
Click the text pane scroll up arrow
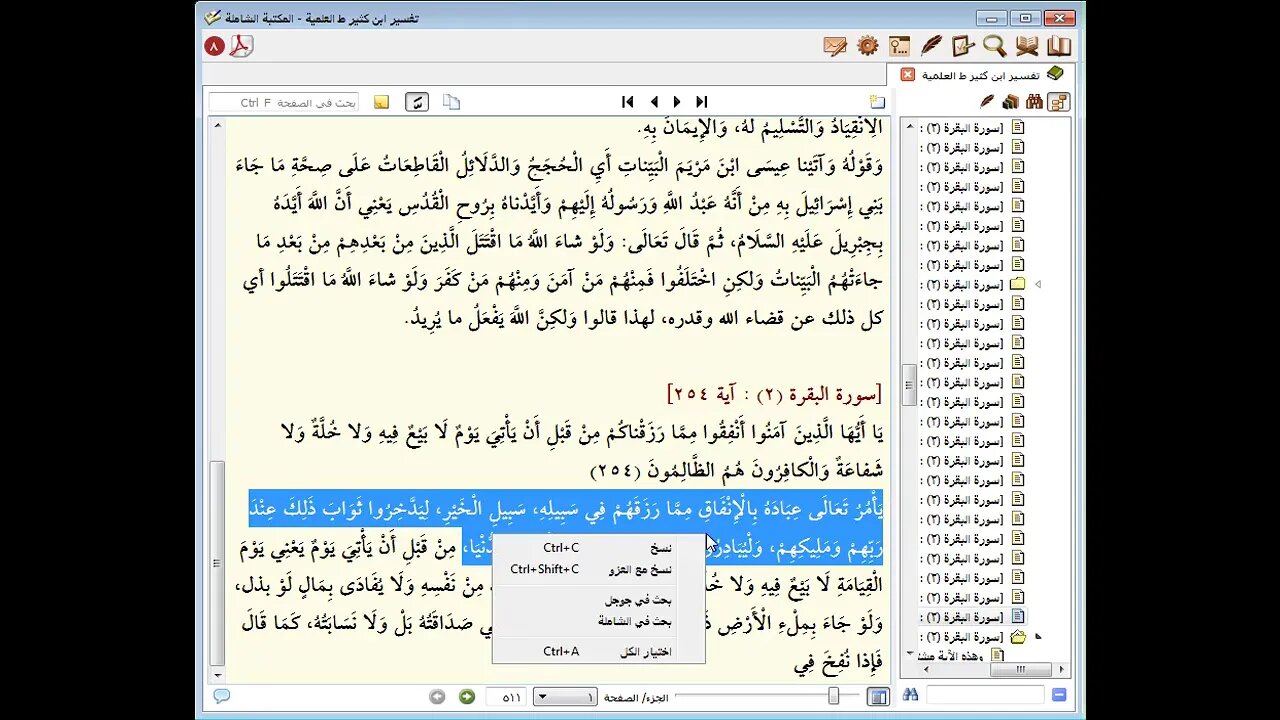pos(216,125)
